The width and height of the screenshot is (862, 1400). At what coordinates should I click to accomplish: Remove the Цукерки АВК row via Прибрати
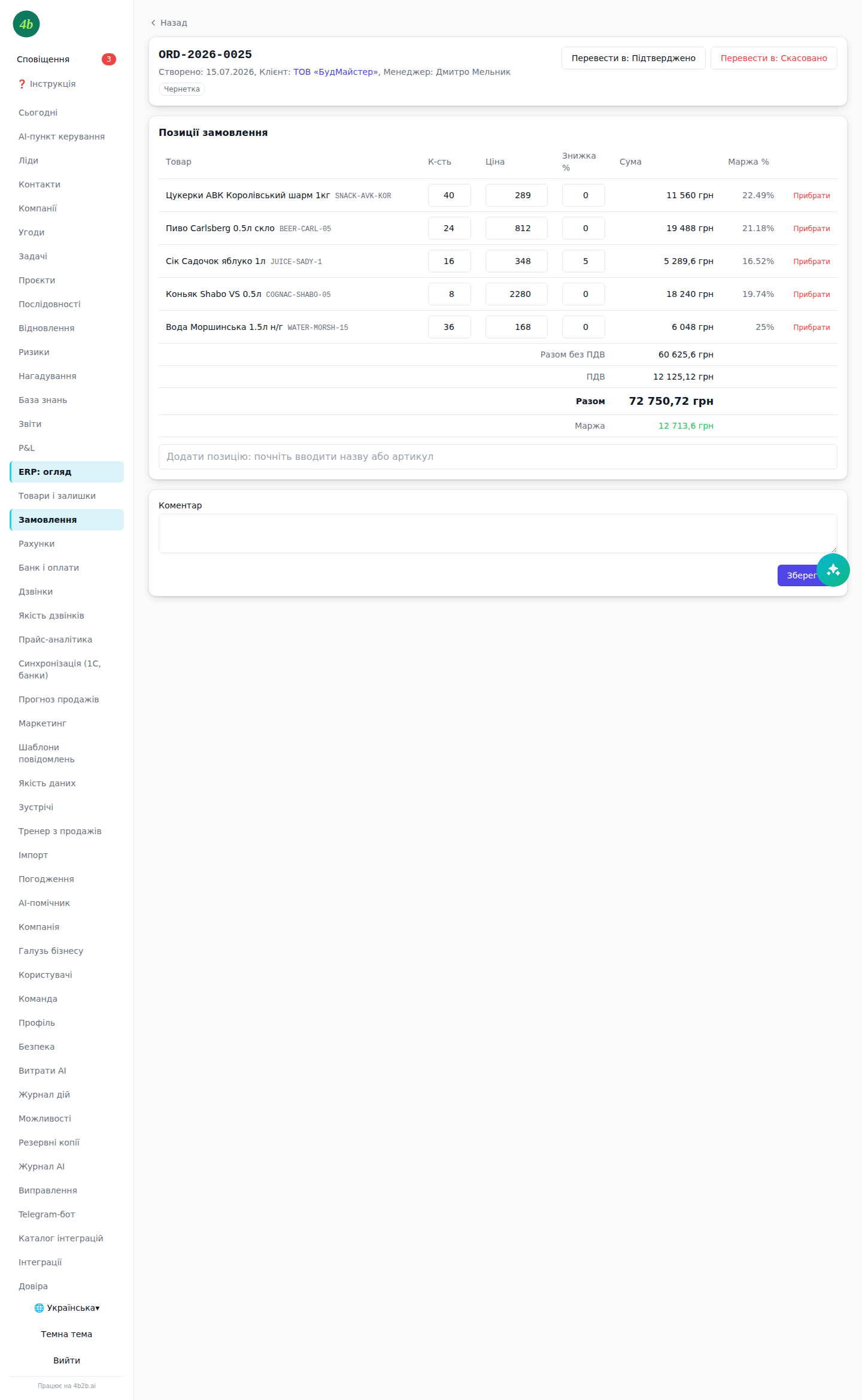[811, 196]
